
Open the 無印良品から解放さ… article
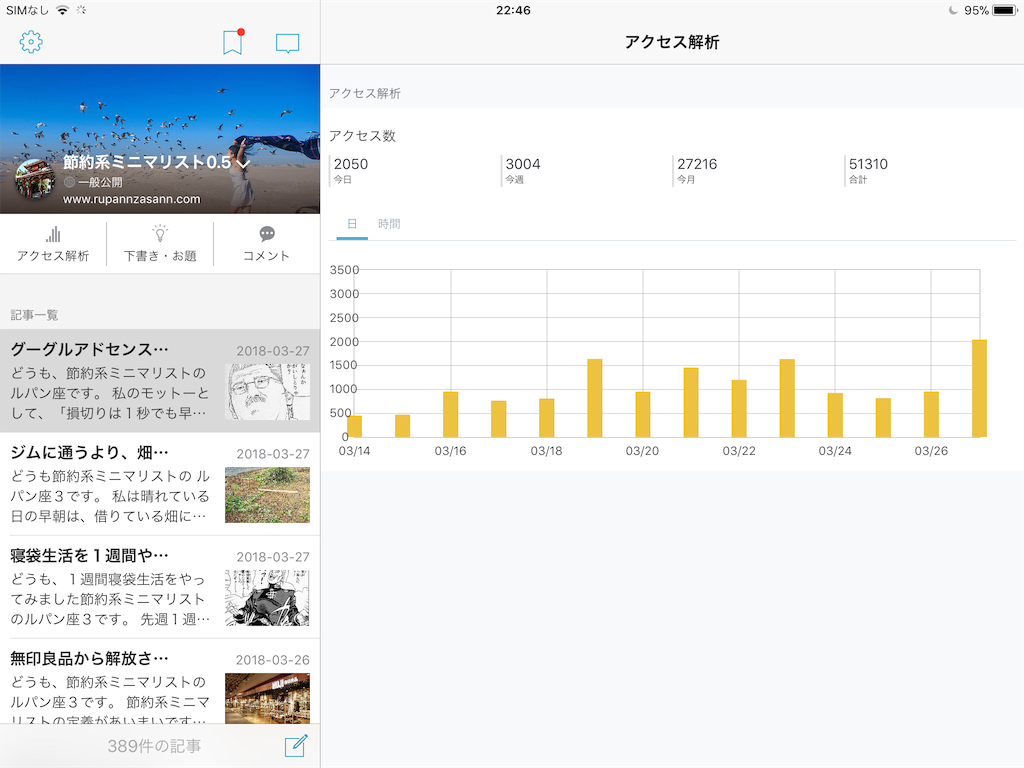(x=160, y=681)
